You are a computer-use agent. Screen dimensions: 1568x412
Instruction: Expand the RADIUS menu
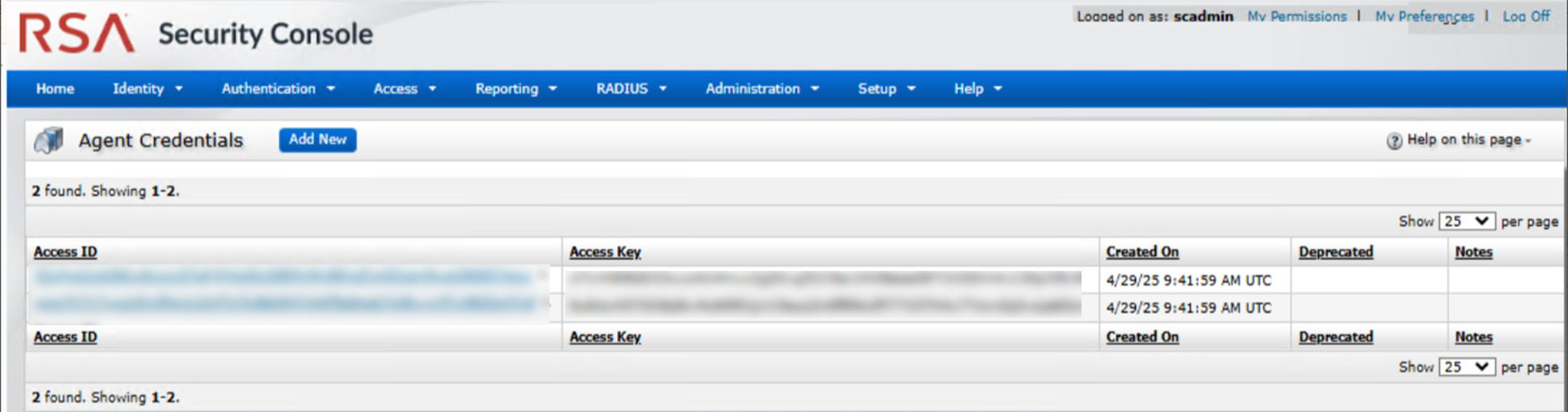[x=631, y=89]
